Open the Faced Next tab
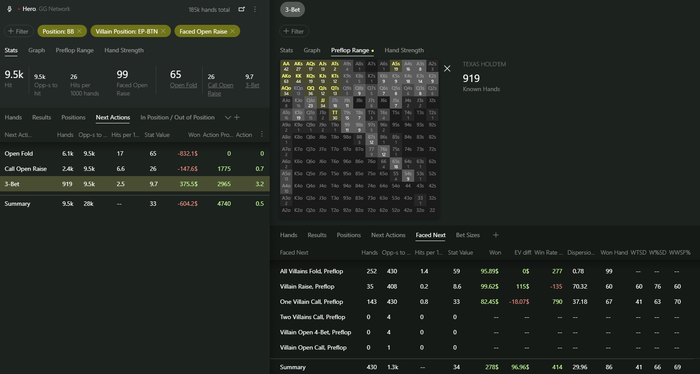 [x=430, y=235]
